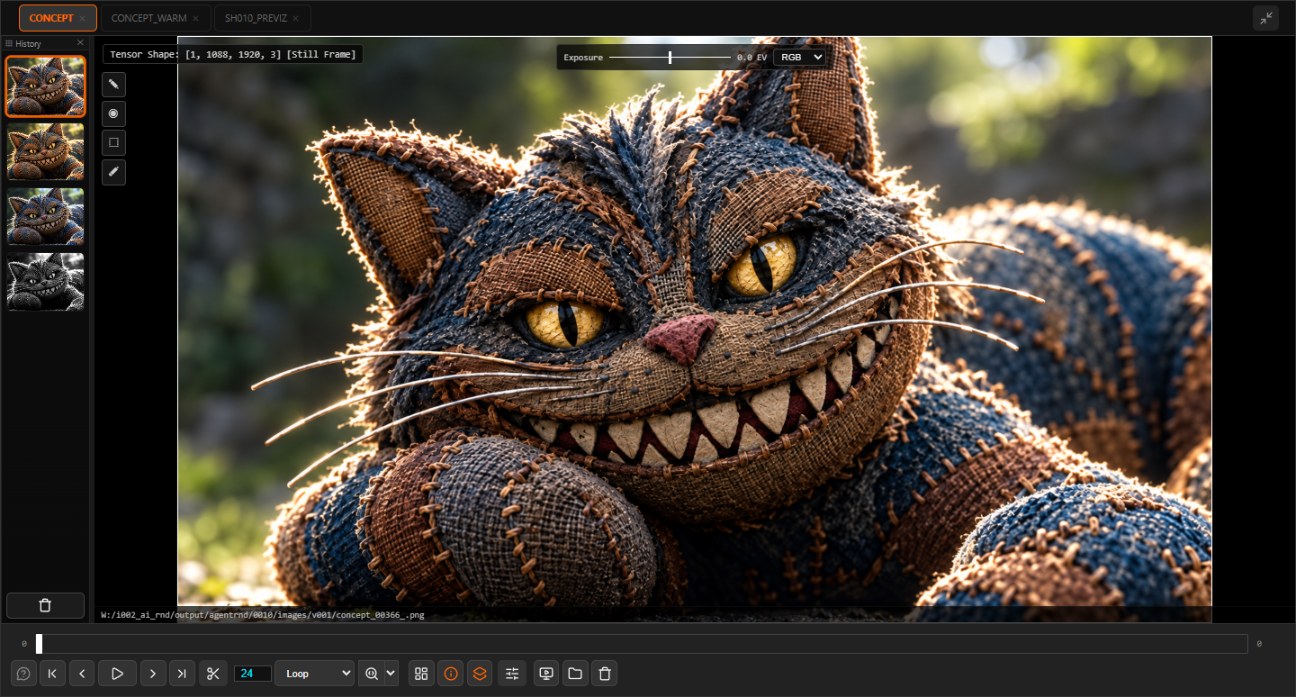Click the Tensor Shape info label
1296x697 pixels.
click(233, 54)
